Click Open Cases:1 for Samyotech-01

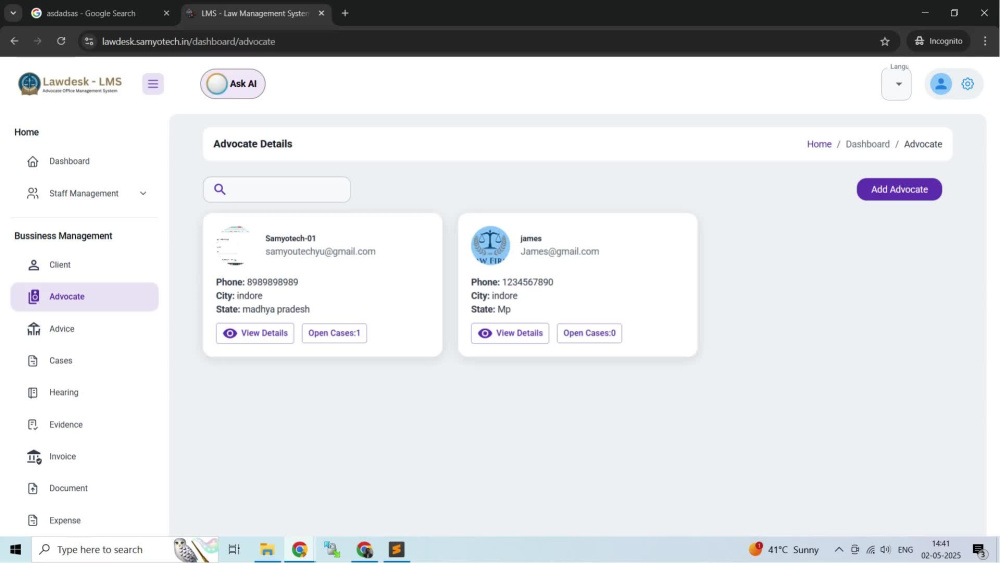[x=334, y=333]
